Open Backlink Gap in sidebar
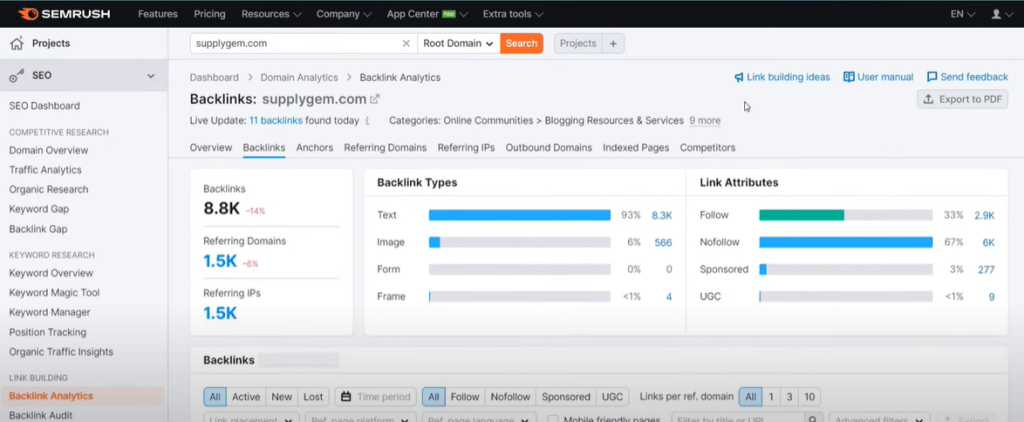1024x422 pixels. [x=38, y=229]
